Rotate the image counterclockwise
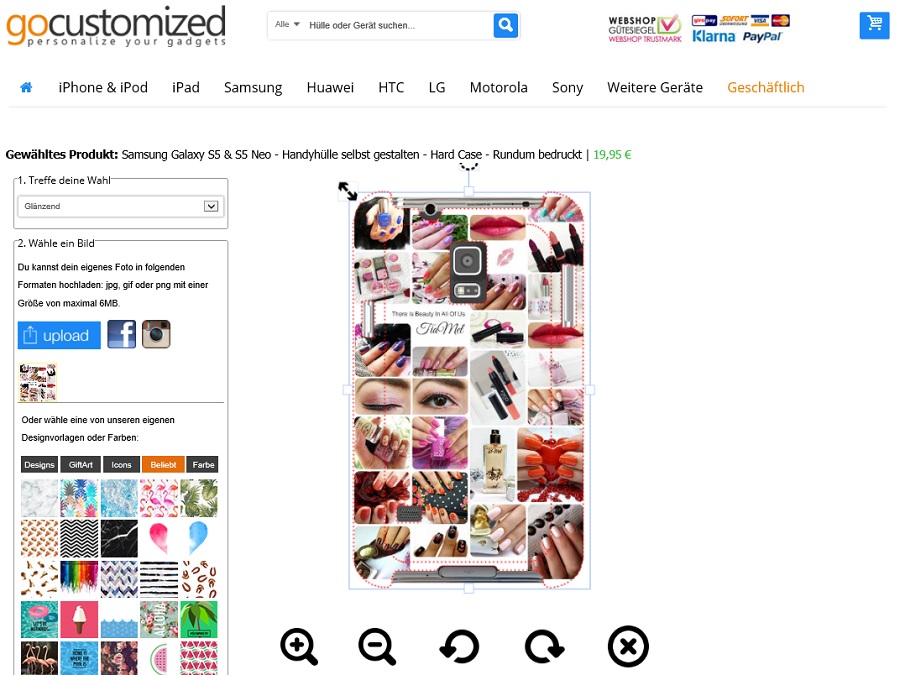This screenshot has height=675, width=900. (x=459, y=646)
